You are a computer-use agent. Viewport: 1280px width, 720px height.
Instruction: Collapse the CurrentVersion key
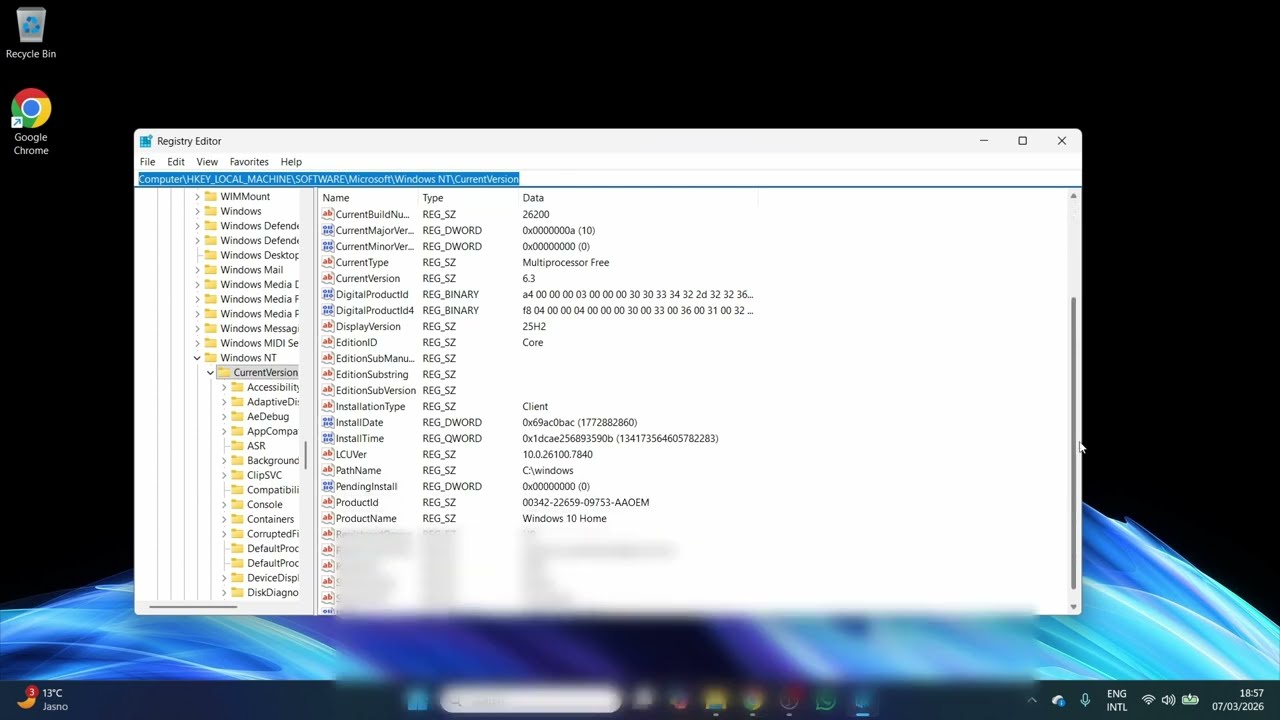210,372
